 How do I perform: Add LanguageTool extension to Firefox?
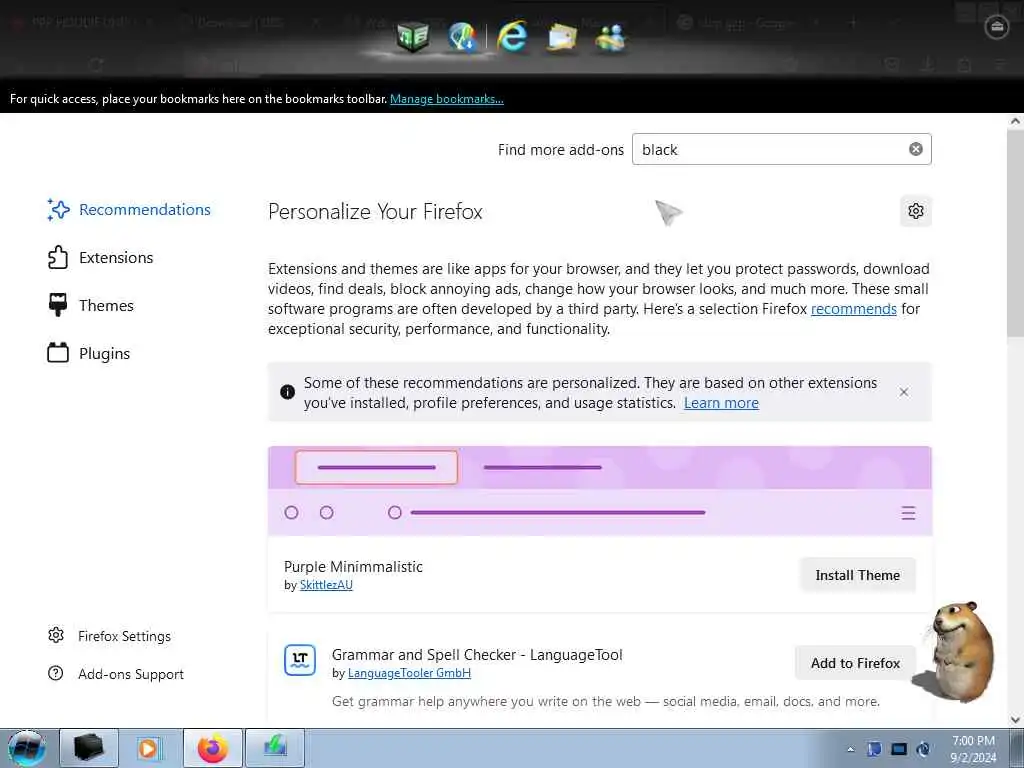855,663
